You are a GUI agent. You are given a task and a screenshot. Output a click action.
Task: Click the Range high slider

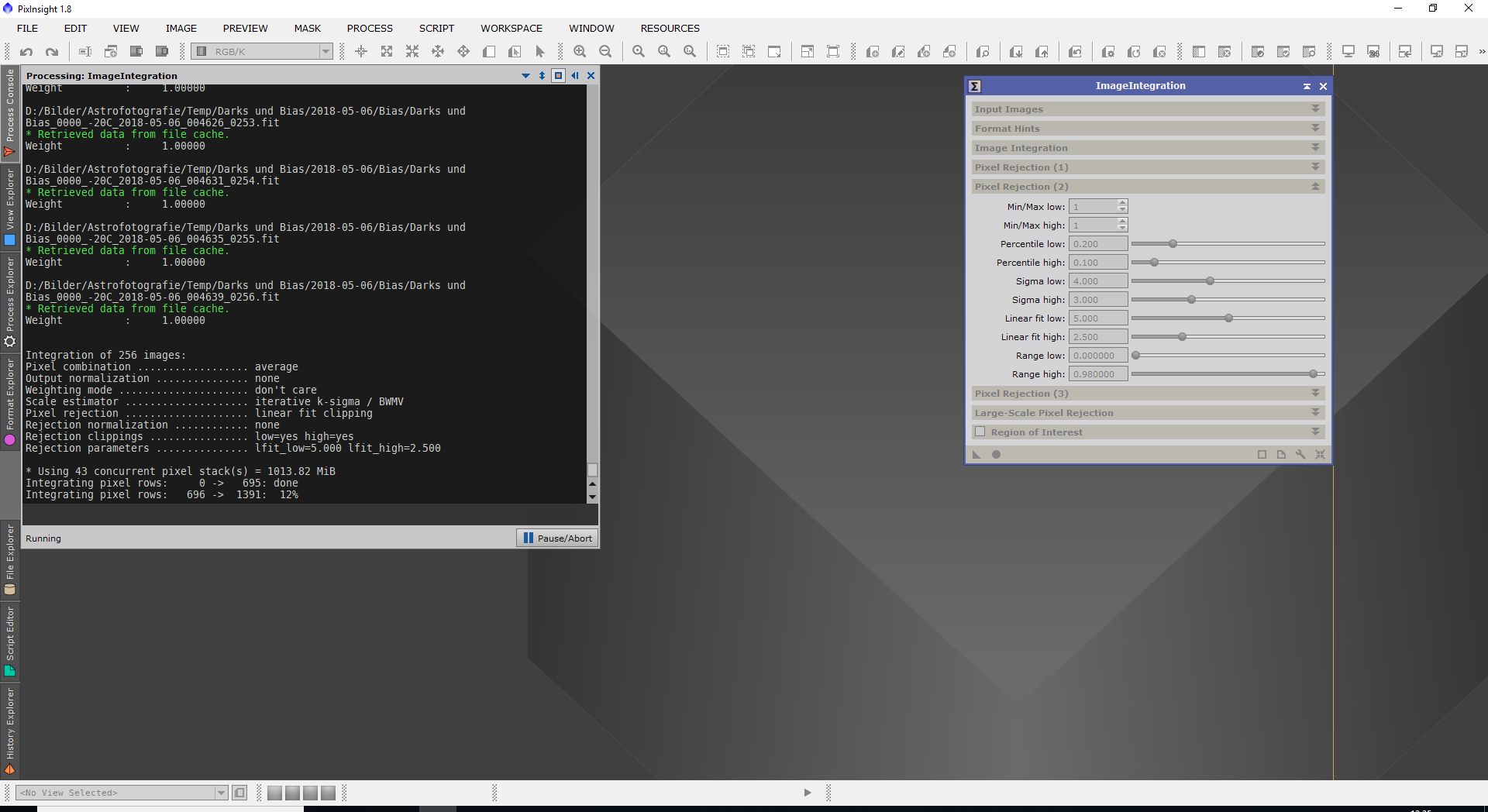(x=1228, y=374)
